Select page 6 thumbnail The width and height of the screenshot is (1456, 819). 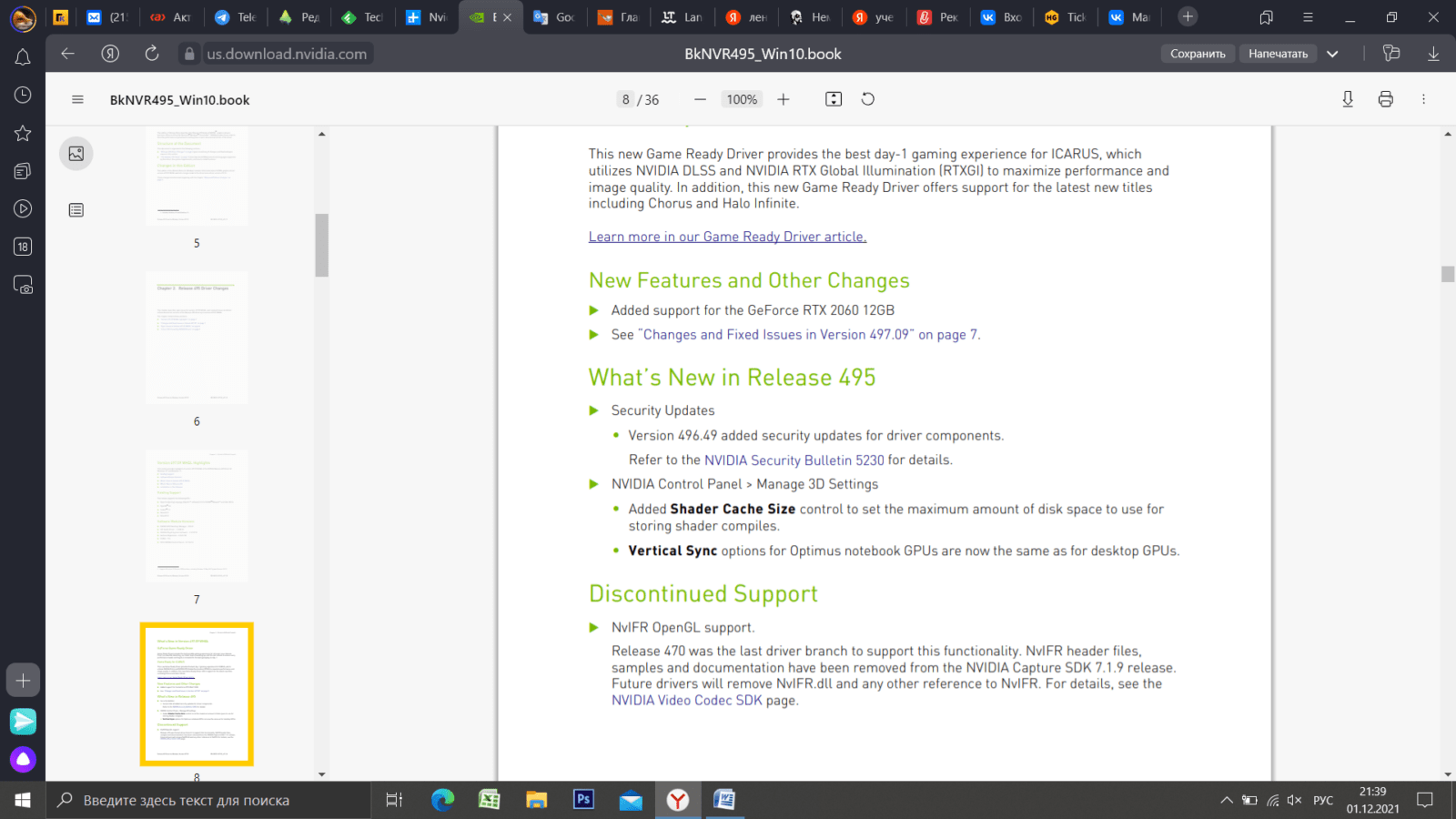(x=197, y=338)
